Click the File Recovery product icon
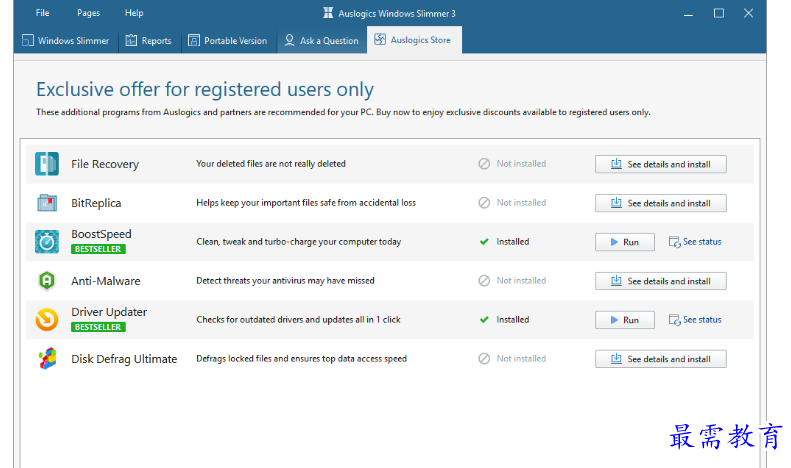Screen dimensions: 791x468 pyautogui.click(x=47, y=164)
